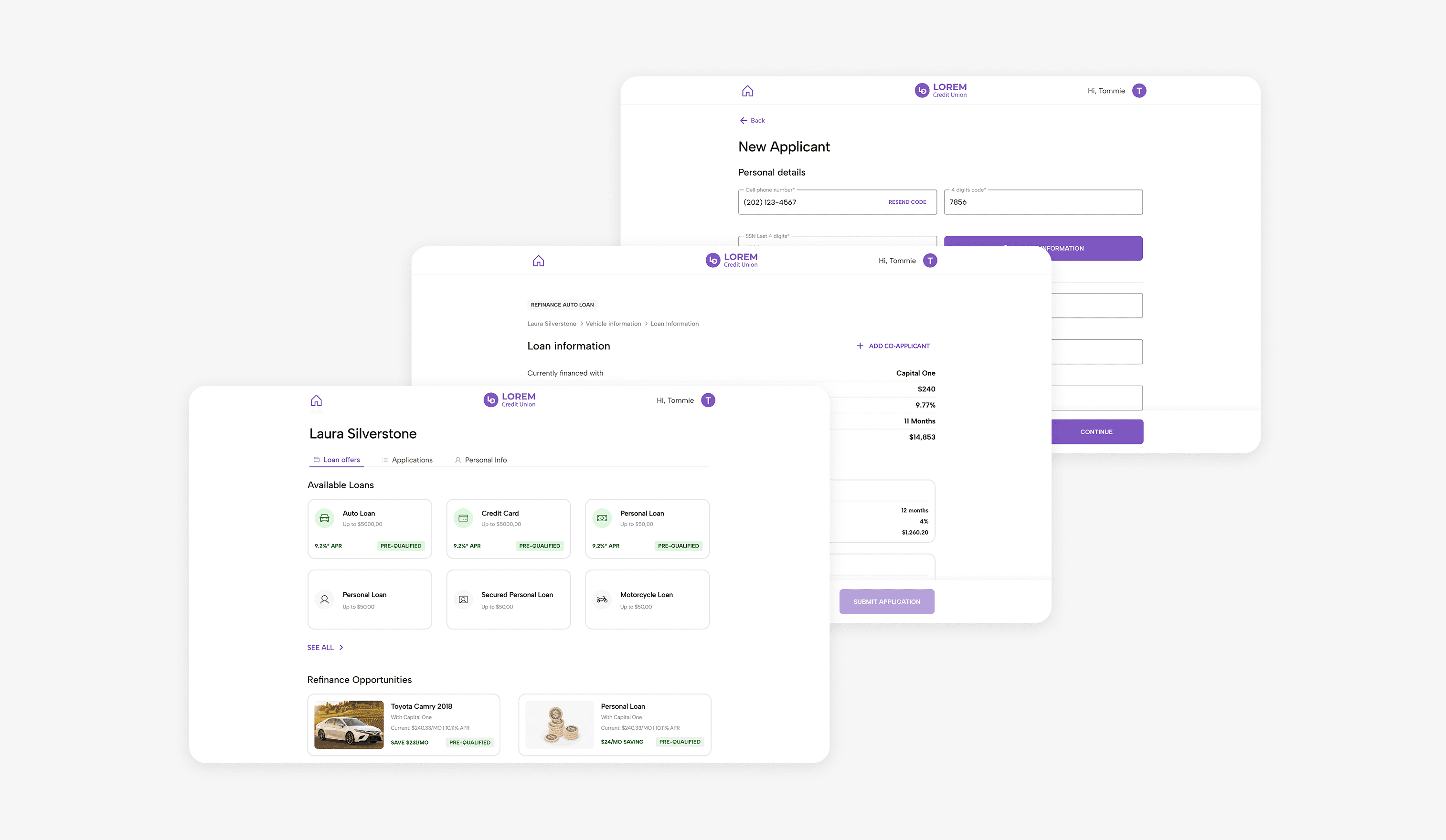
Task: Click the Credit Card icon
Action: 463,518
